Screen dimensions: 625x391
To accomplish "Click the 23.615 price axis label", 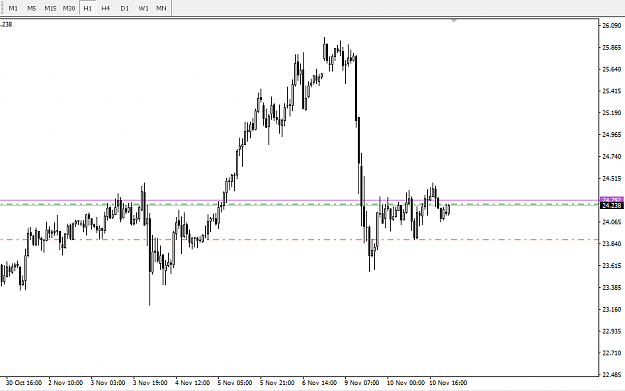I will tap(611, 265).
